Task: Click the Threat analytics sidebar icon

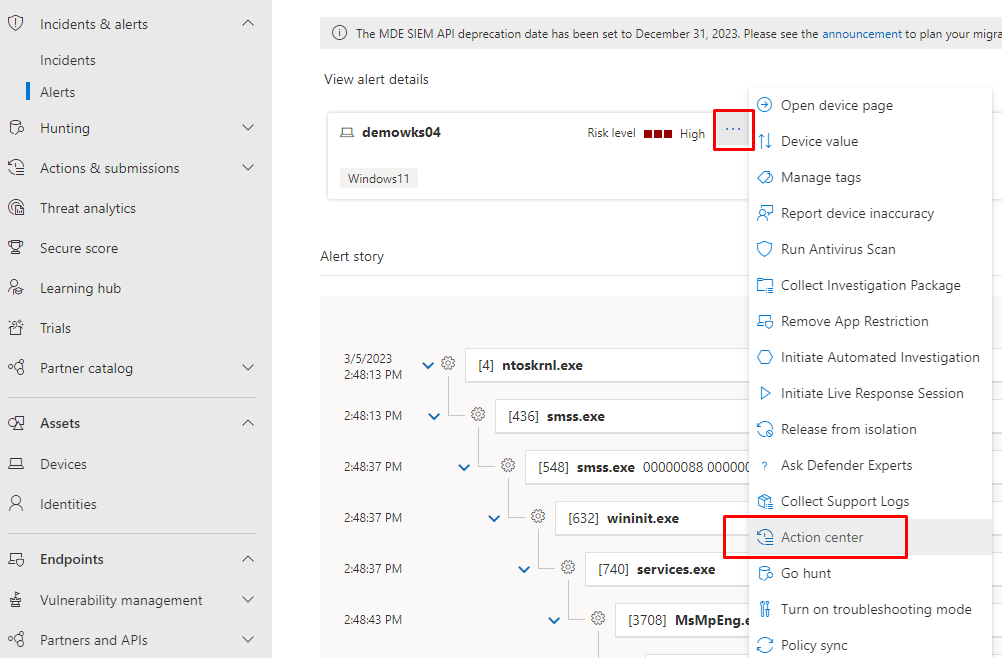Action: [x=16, y=208]
